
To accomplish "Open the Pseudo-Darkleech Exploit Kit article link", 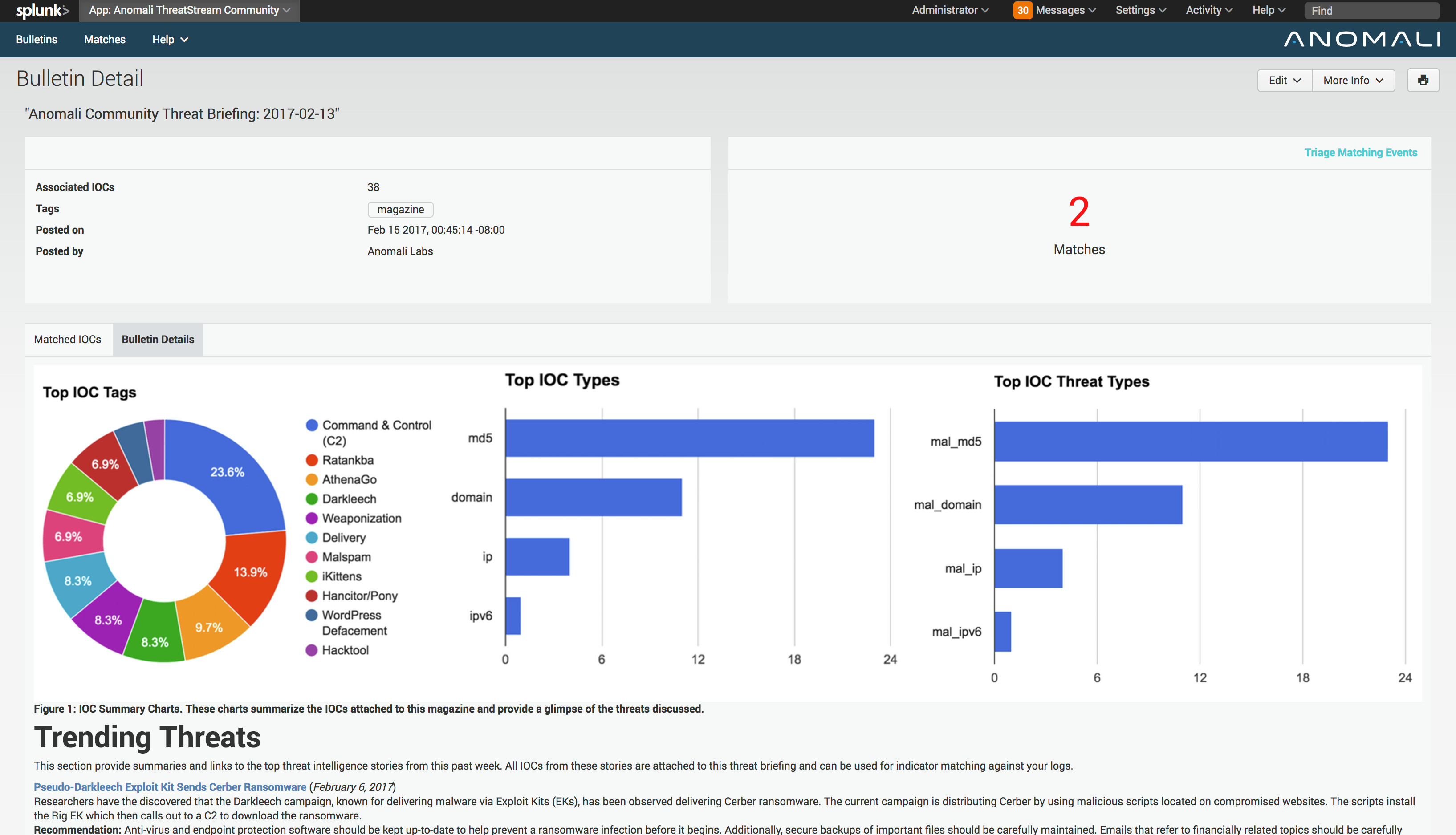I will [x=170, y=787].
